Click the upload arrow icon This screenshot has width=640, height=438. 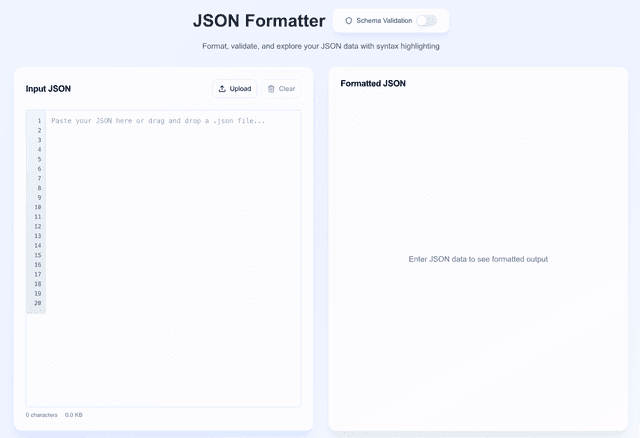[x=222, y=89]
